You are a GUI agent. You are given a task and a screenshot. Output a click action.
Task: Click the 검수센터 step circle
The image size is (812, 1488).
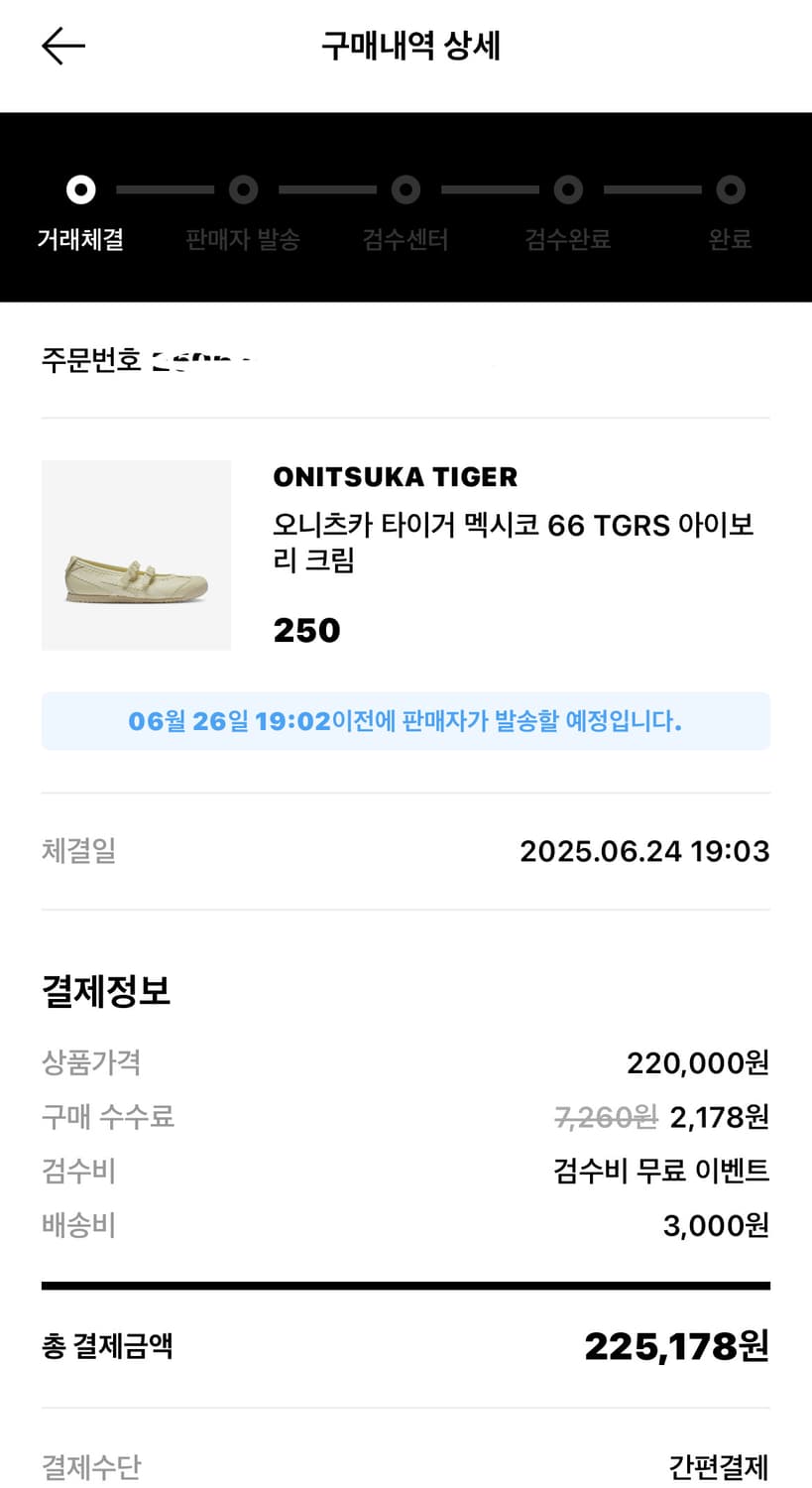pyautogui.click(x=406, y=189)
